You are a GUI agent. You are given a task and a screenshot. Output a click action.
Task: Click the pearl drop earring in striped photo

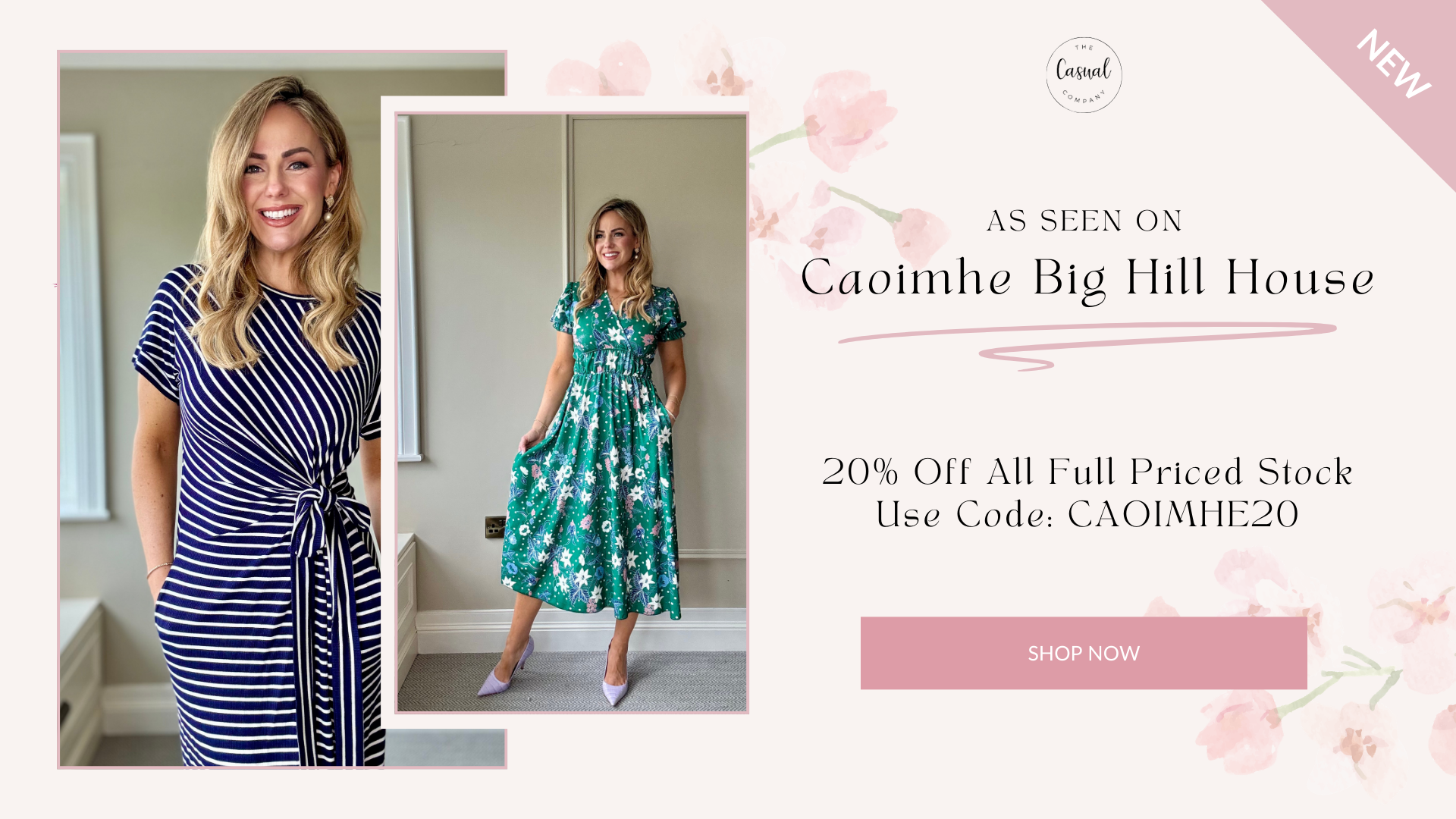330,209
